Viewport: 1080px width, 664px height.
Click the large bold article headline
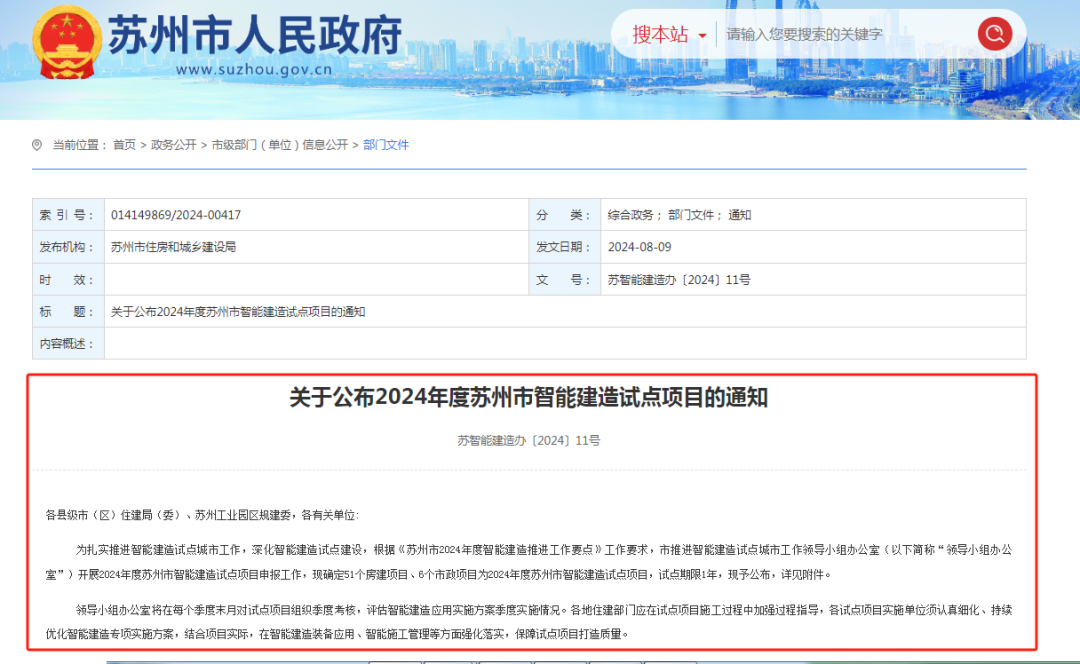pyautogui.click(x=528, y=398)
